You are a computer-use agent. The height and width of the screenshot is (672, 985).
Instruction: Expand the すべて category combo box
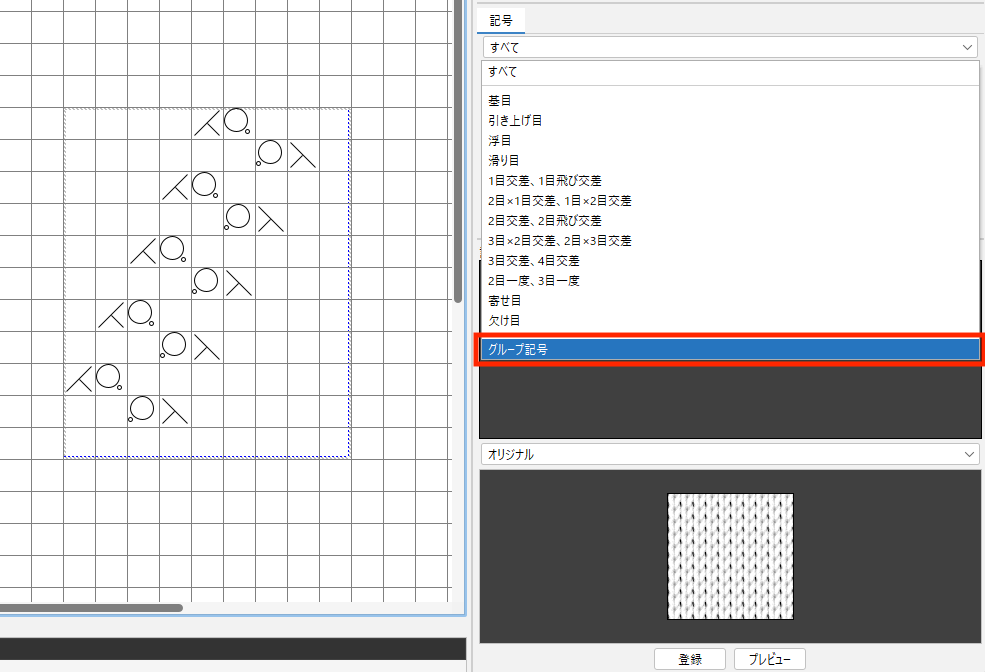point(731,47)
